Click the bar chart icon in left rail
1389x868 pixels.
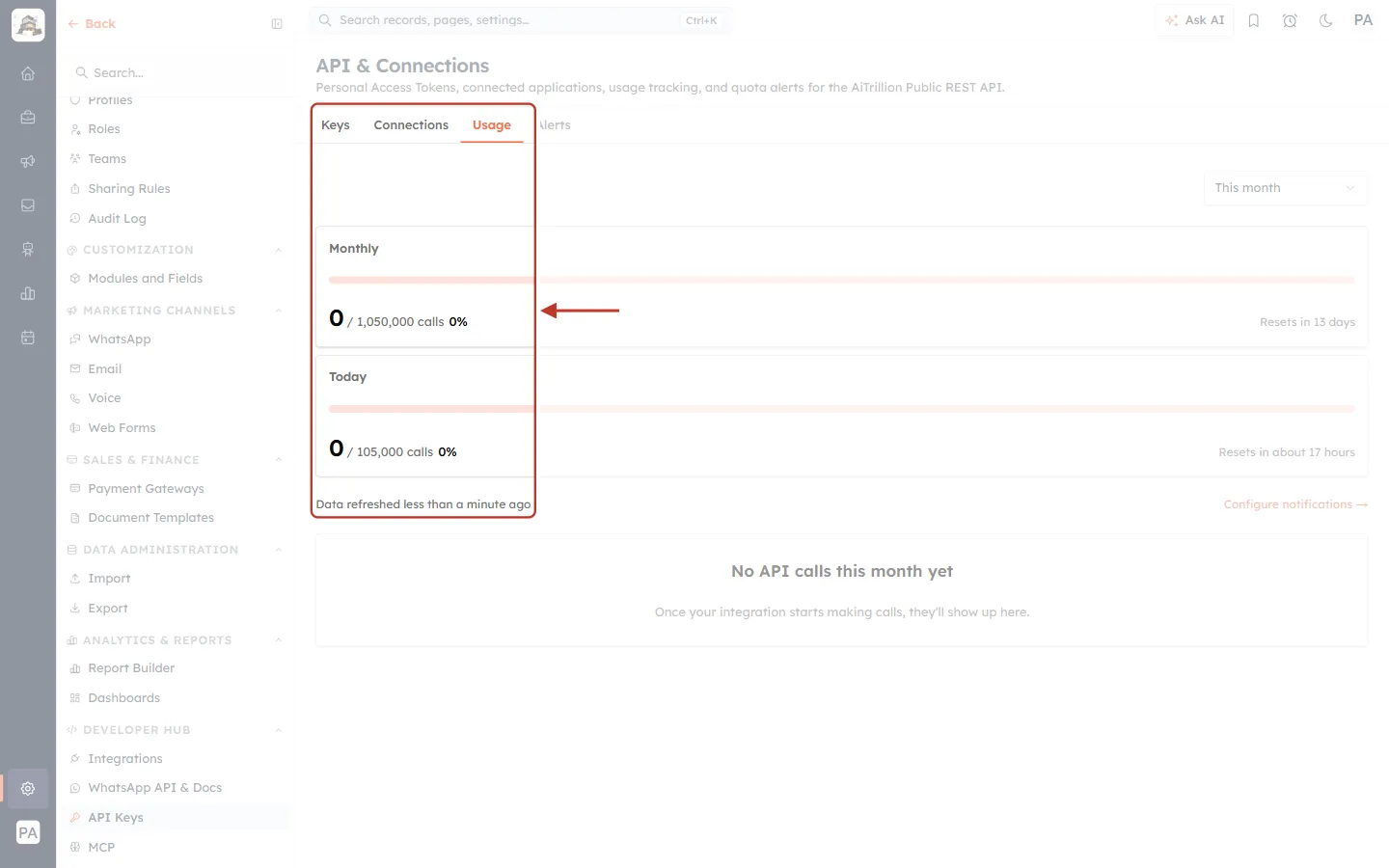coord(28,293)
